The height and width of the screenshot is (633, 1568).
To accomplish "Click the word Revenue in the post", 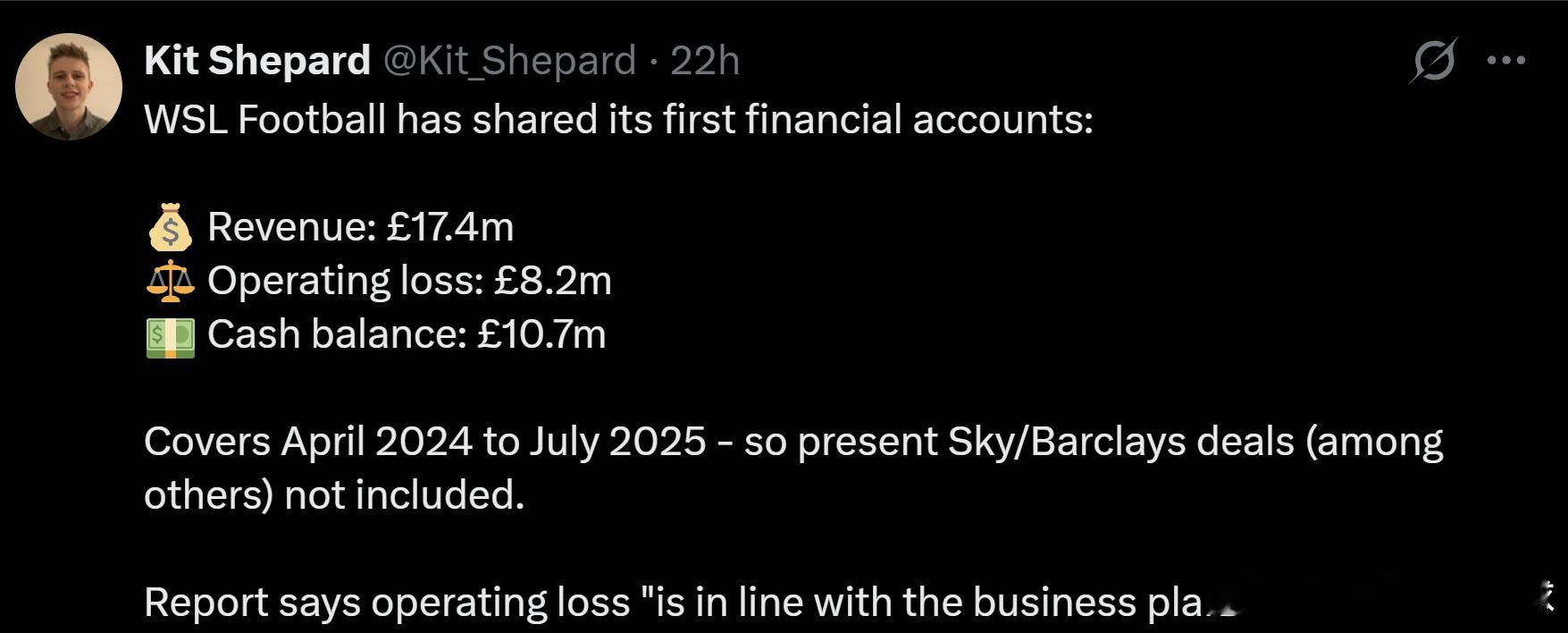I will [x=290, y=227].
